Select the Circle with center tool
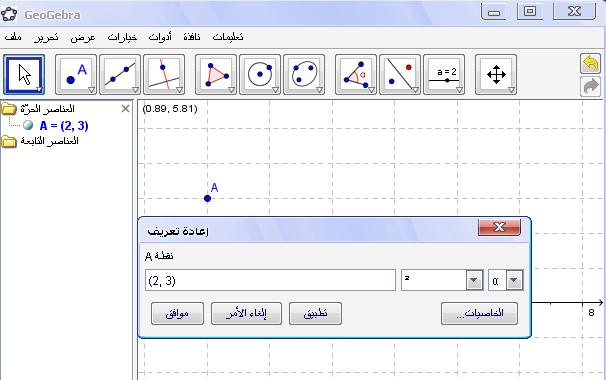606x380 pixels. point(260,75)
